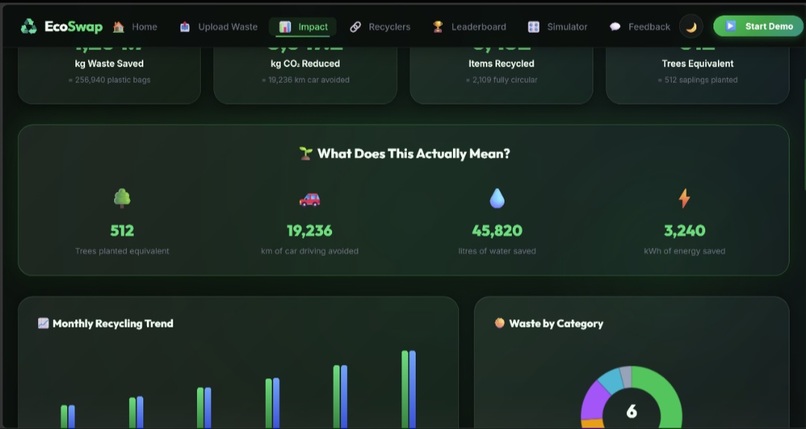Screen dimensions: 806x429
Task: Click the house icon beside Home
Action: pyautogui.click(x=119, y=27)
